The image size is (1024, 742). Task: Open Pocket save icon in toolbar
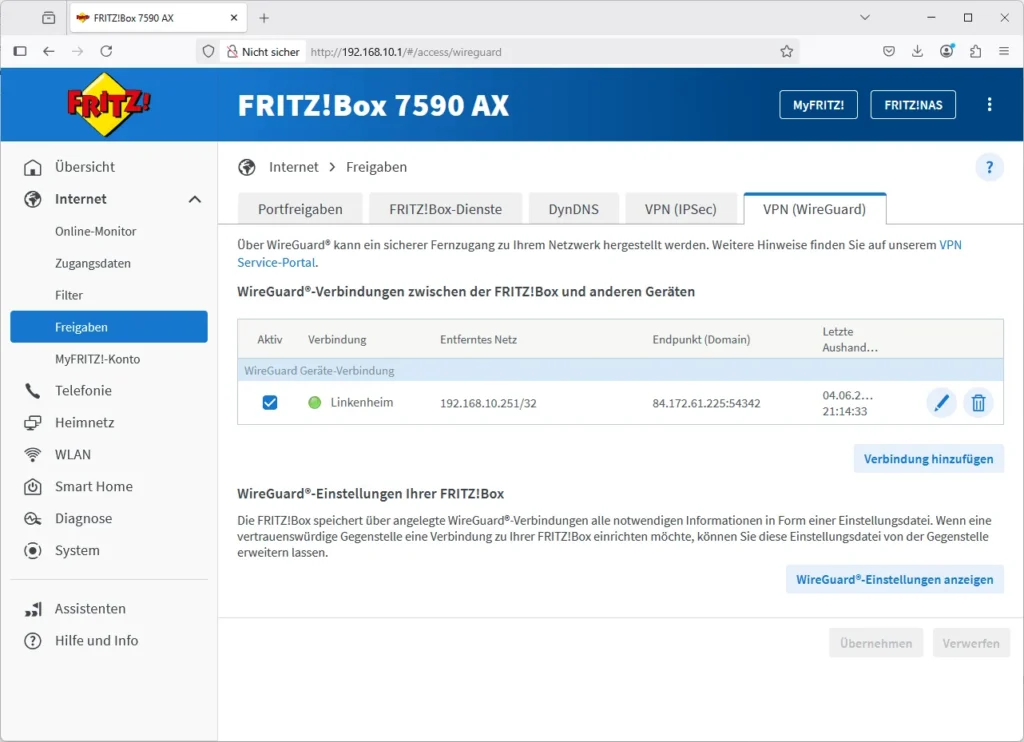(889, 51)
